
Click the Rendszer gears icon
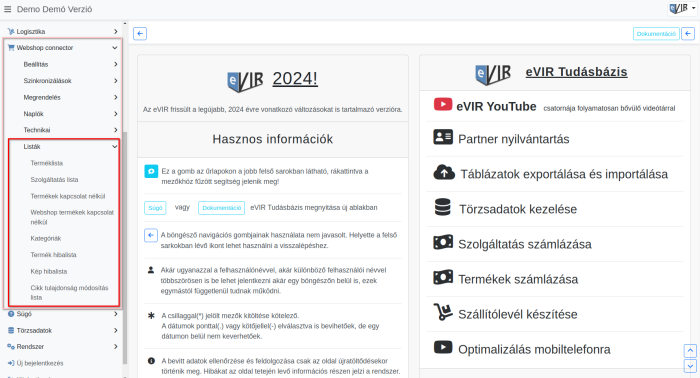(x=11, y=347)
